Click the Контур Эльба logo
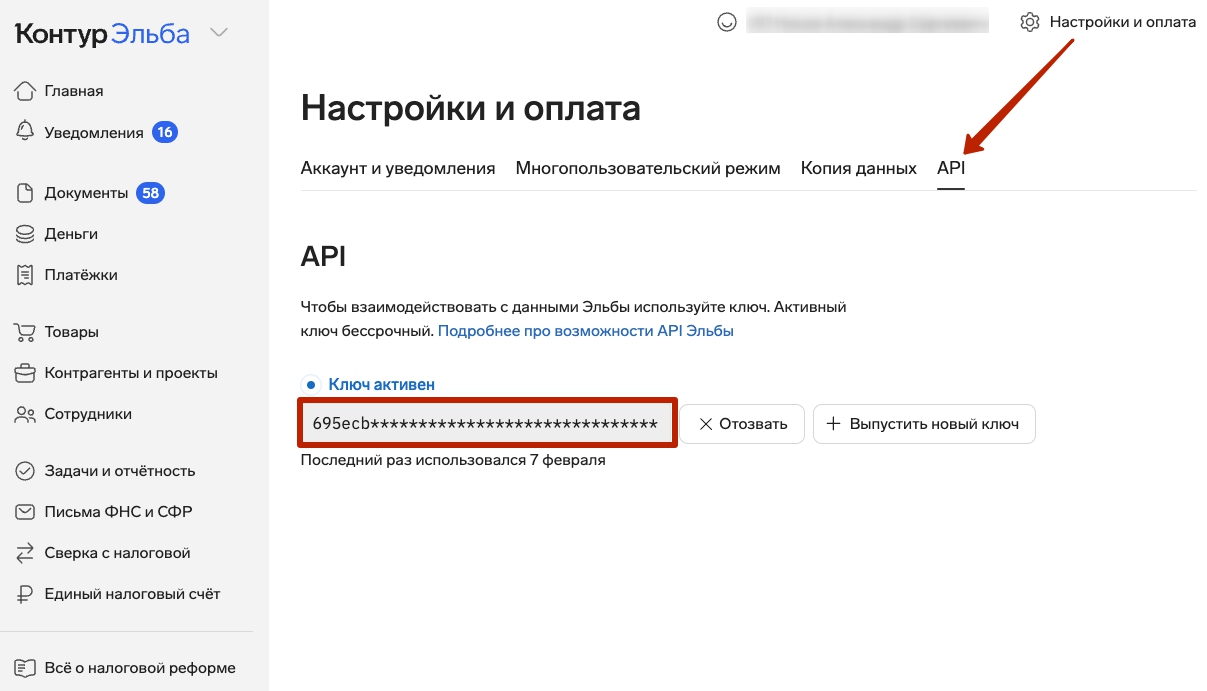The height and width of the screenshot is (691, 1207). tap(102, 34)
